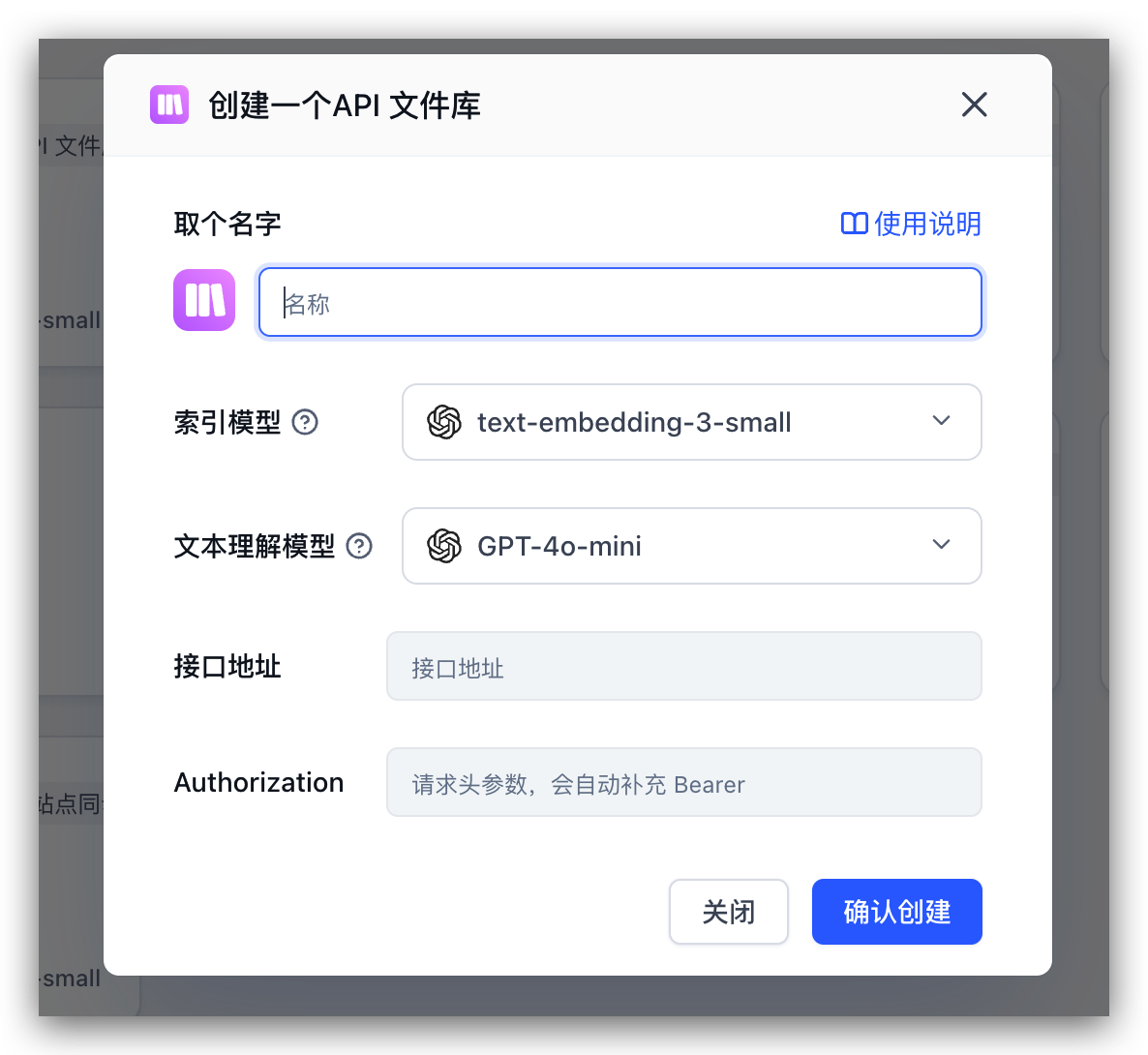
Task: Click the X to close the dialog
Action: (x=974, y=105)
